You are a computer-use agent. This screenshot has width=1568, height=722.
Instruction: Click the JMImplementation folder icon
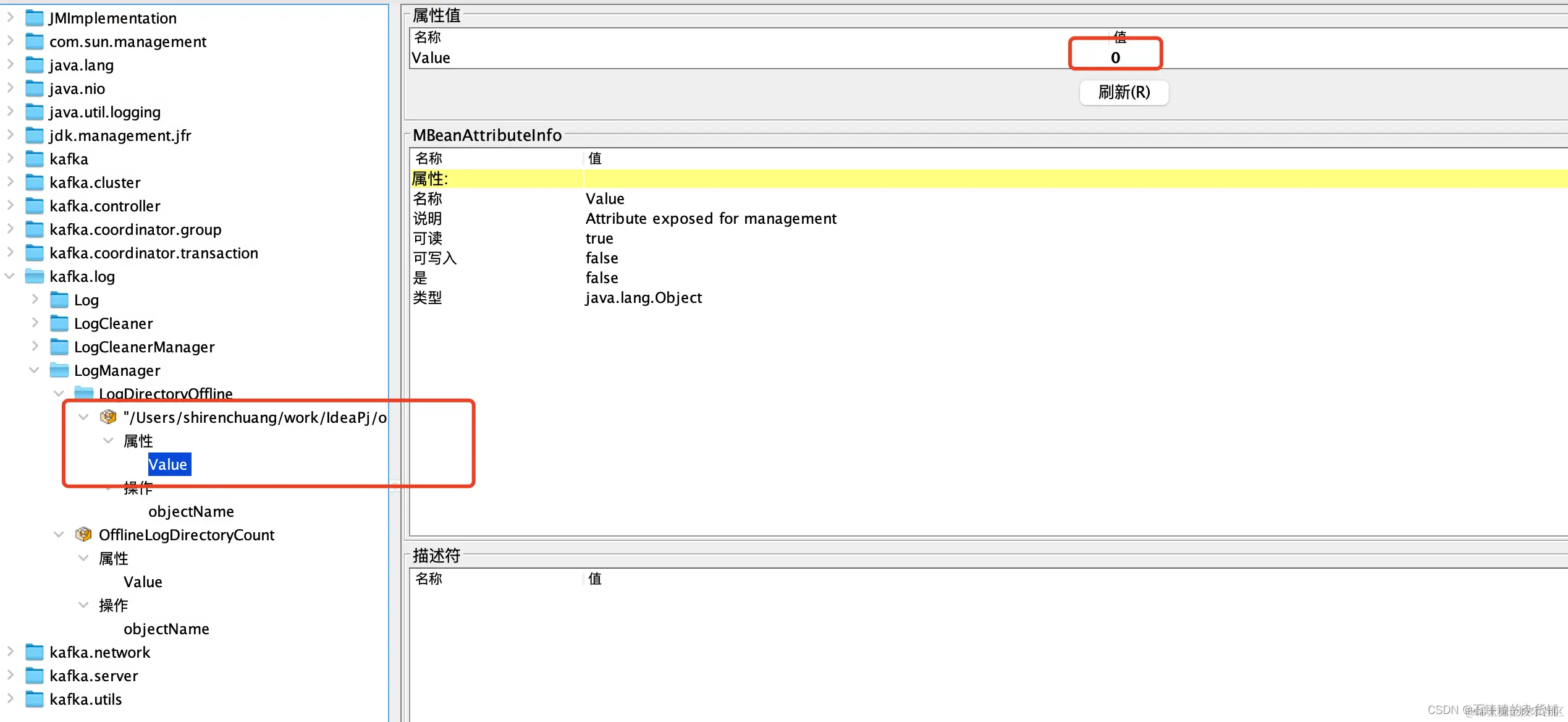coord(34,18)
